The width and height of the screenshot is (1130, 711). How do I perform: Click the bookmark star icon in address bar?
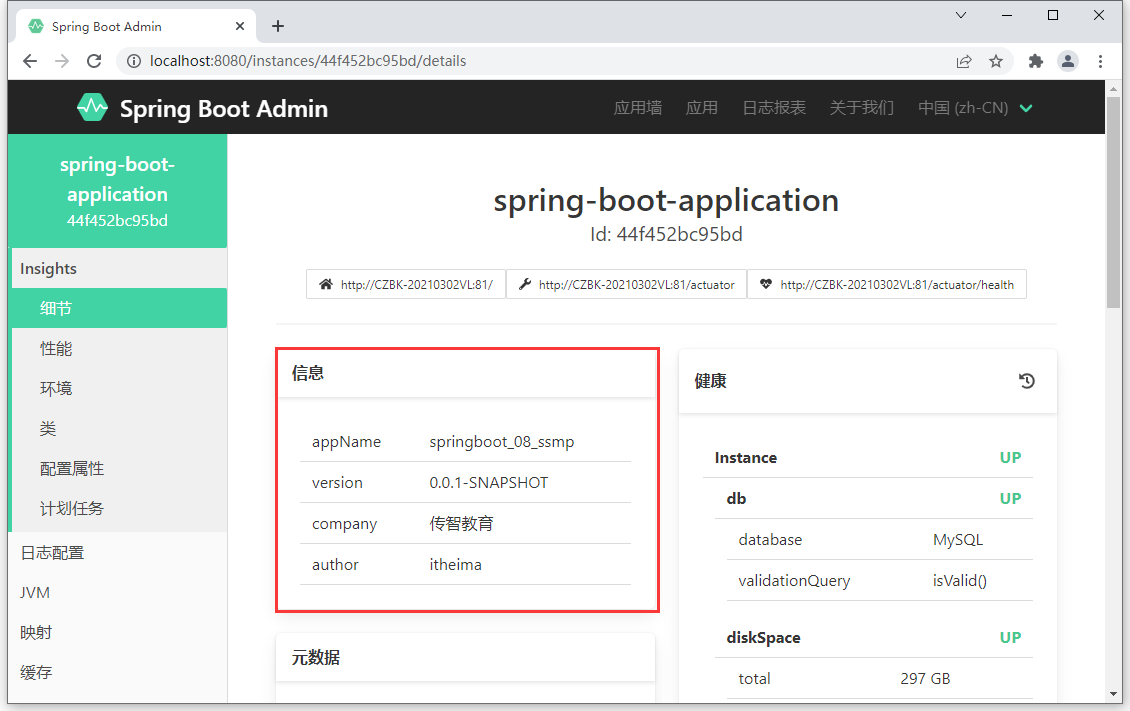click(996, 61)
